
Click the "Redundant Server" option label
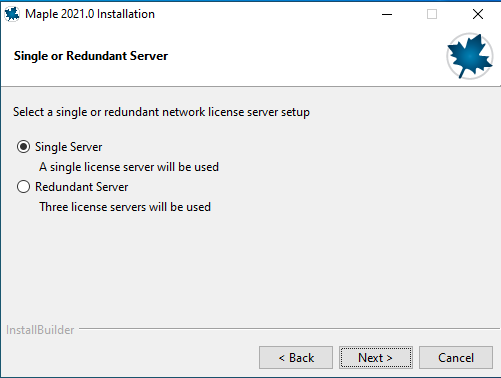(81, 187)
